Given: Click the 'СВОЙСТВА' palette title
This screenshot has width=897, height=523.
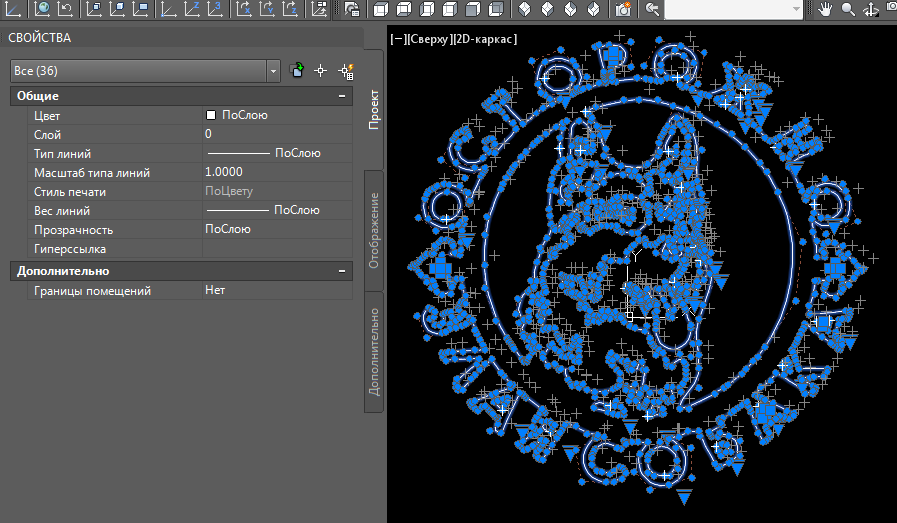Looking at the screenshot, I should 39,38.
